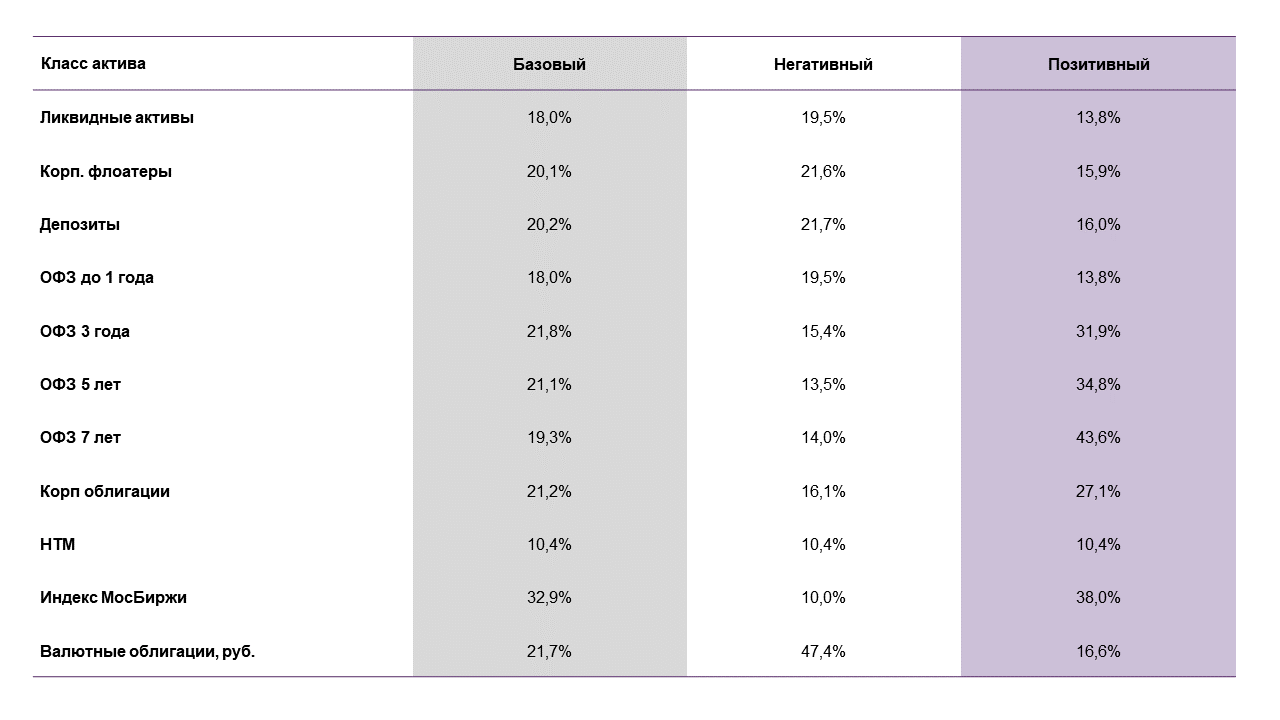Select the 21,7% negative value for Депозиты
1280x720 pixels.
(823, 224)
